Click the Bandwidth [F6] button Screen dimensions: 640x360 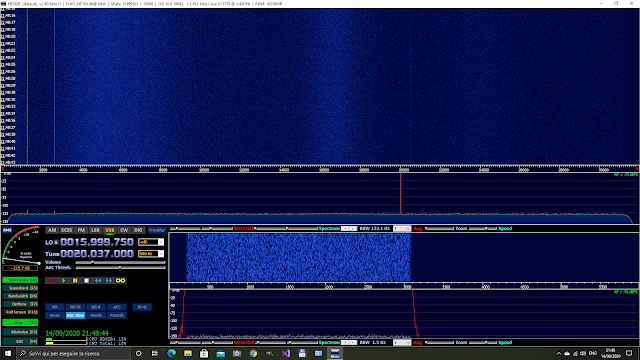click(x=20, y=296)
